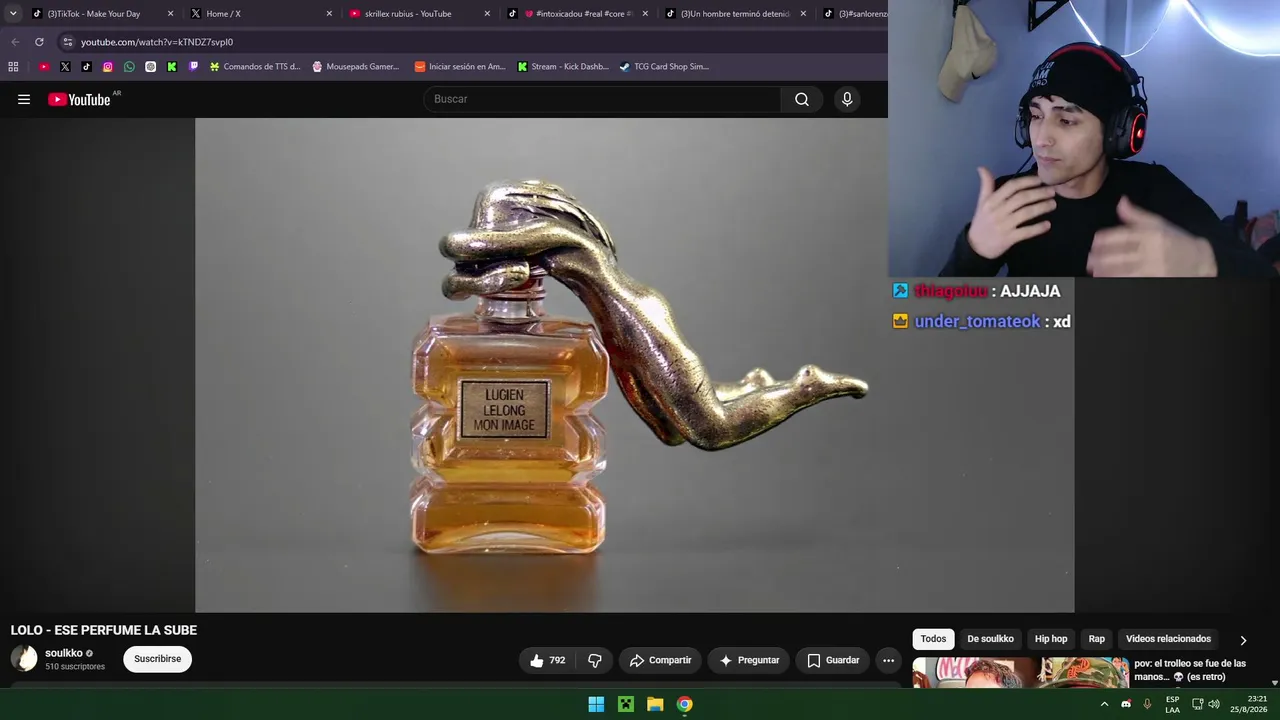This screenshot has width=1280, height=720.
Task: Click the perfume bottle video player
Action: pos(634,365)
